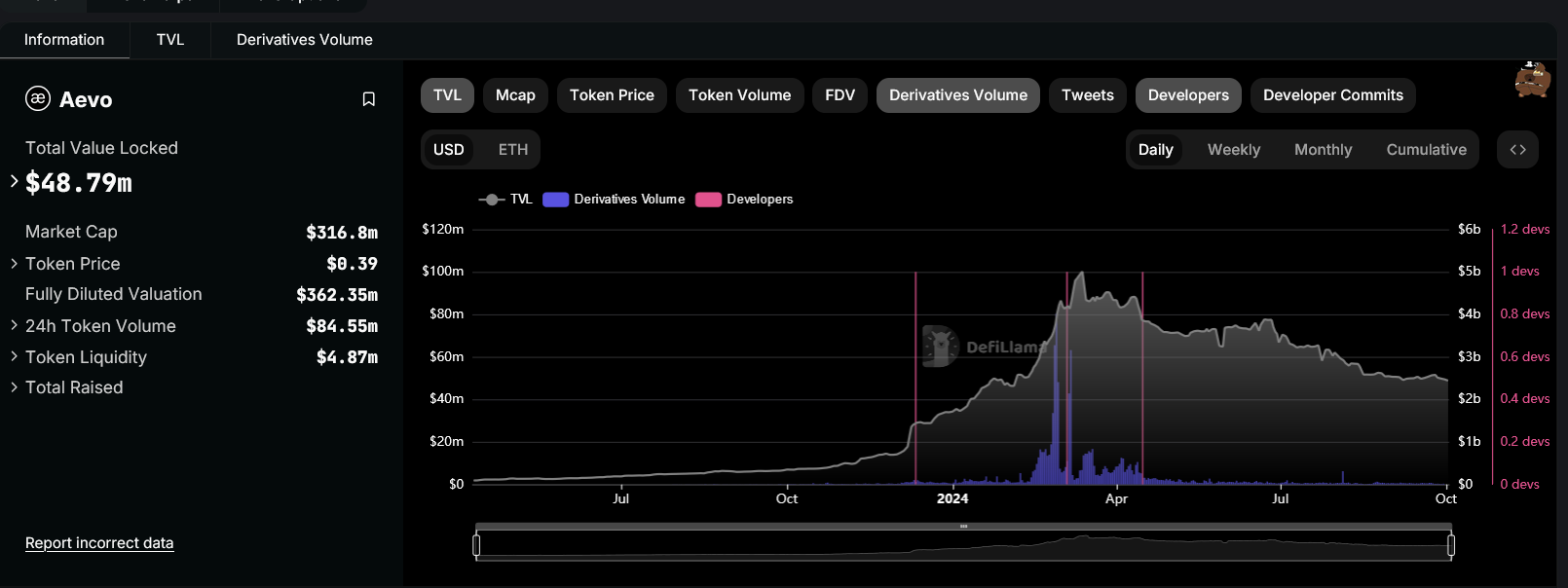Click the 2024 label on chart axis
This screenshot has height=588, width=1568.
coord(952,498)
